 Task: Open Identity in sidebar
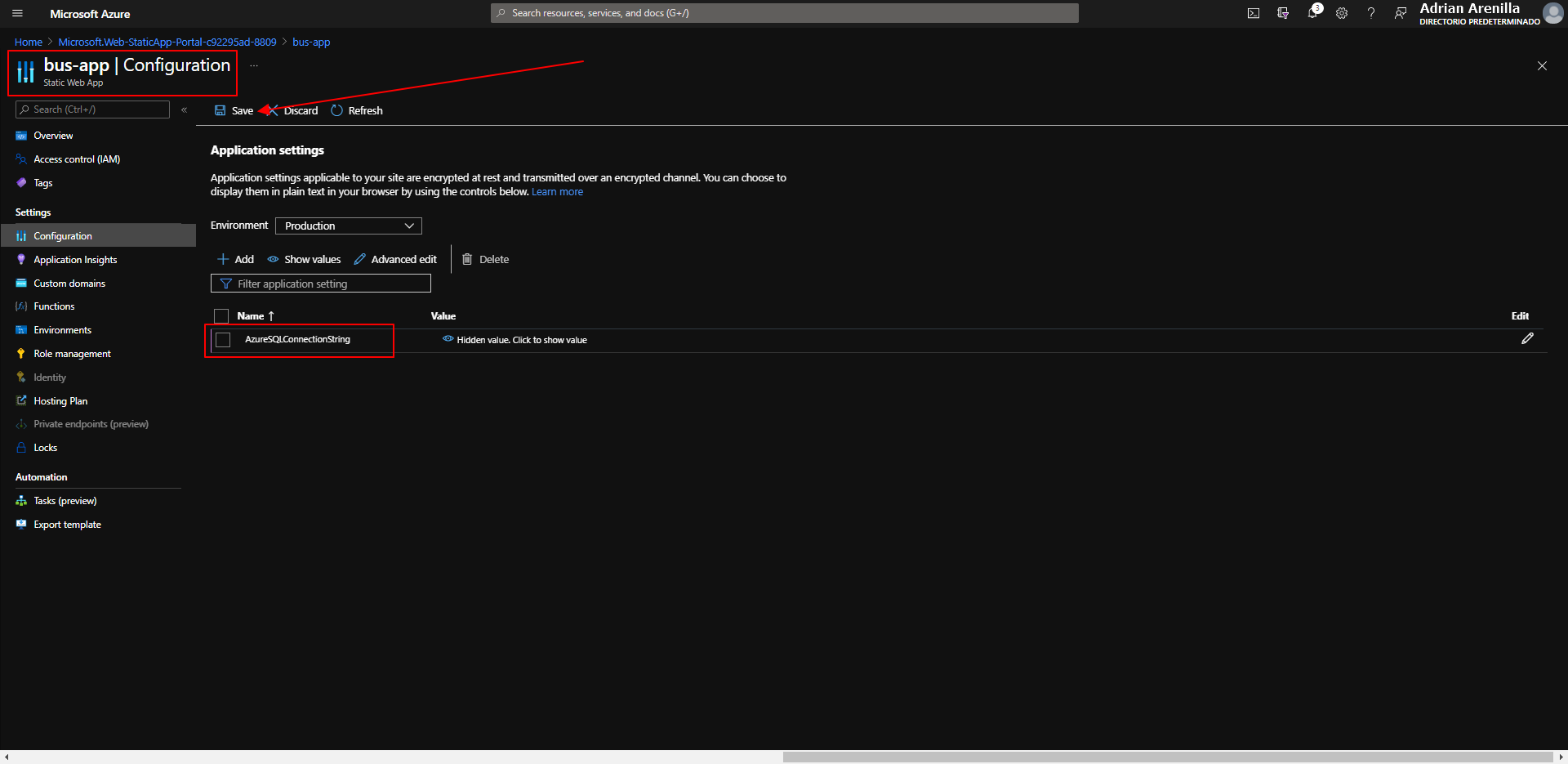[50, 378]
